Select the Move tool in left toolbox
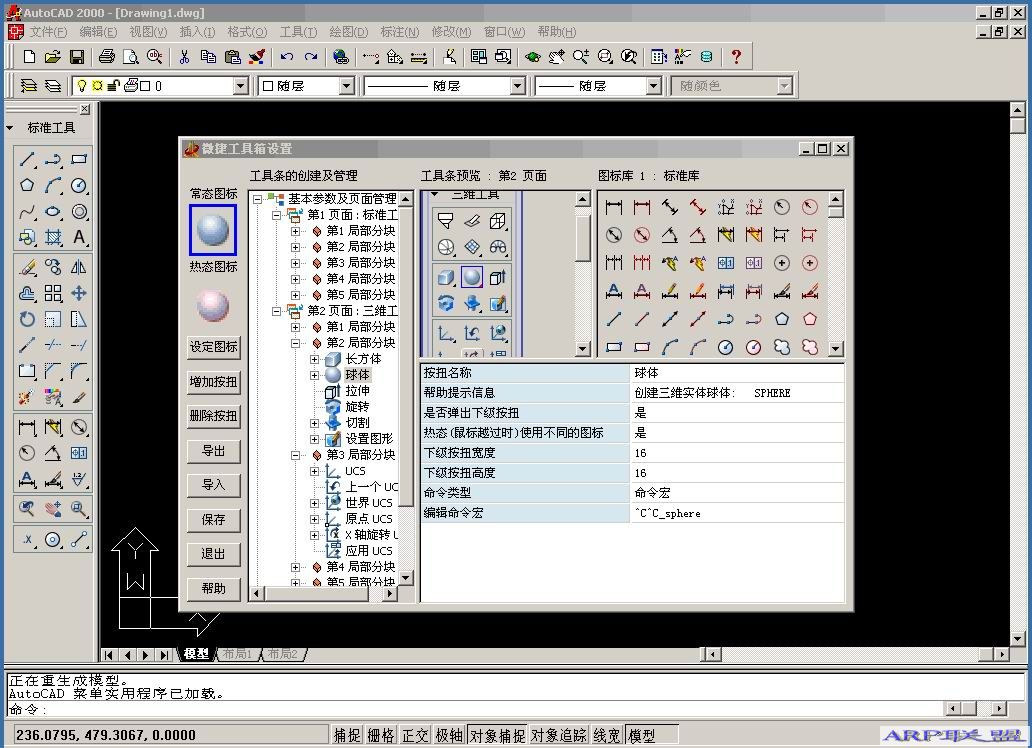The image size is (1032, 748). coord(79,293)
